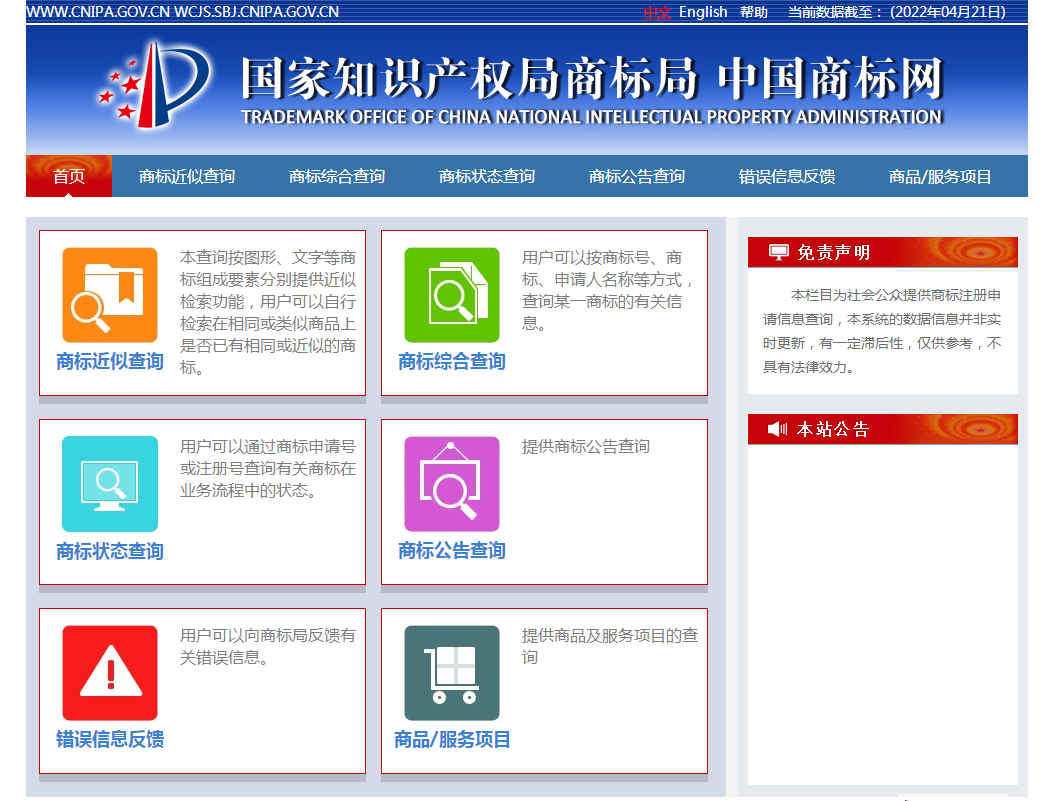Click the 商标近似查询 card title link

tap(110, 361)
